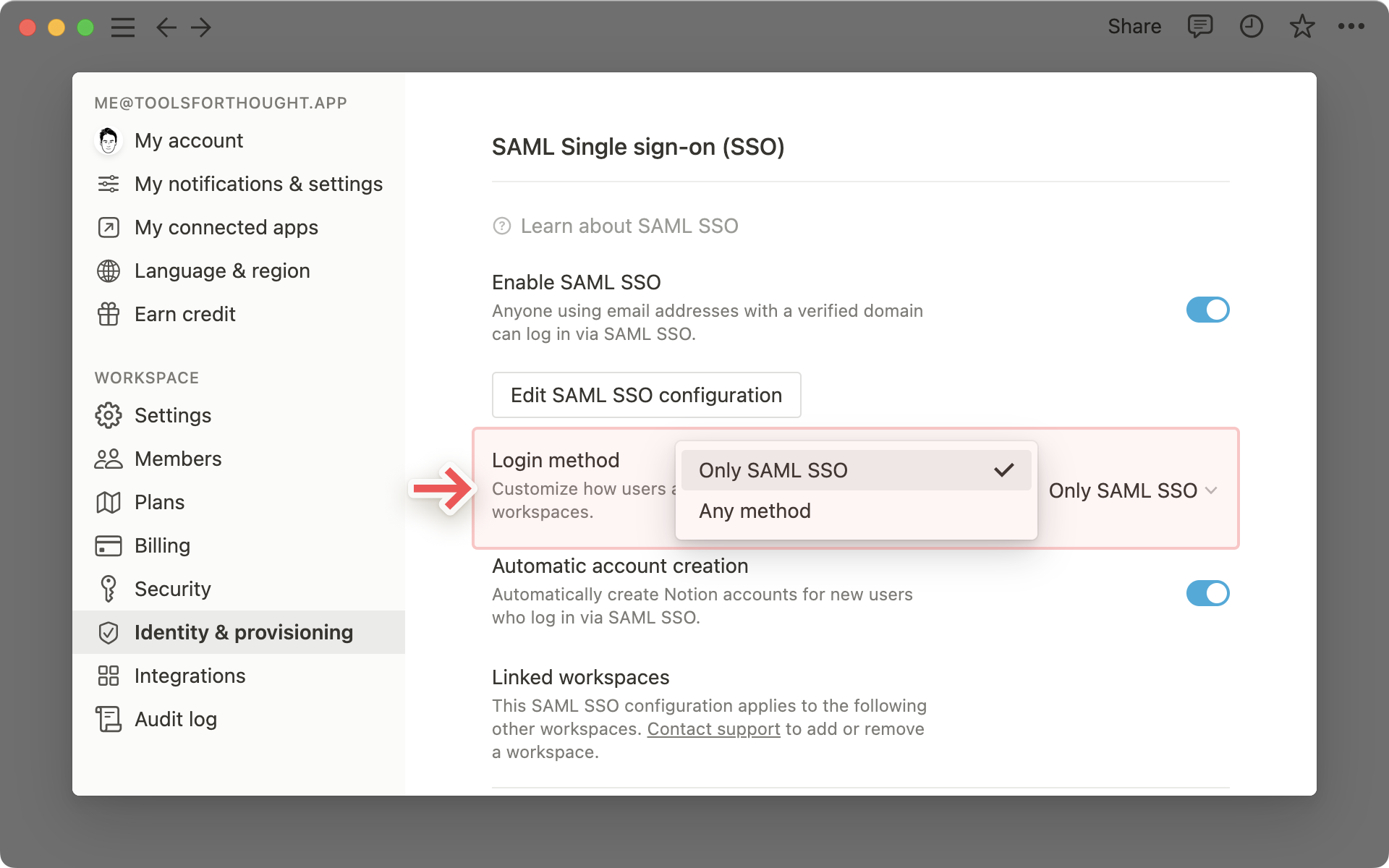1389x868 pixels.
Task: Click the My connected apps icon
Action: point(109,227)
